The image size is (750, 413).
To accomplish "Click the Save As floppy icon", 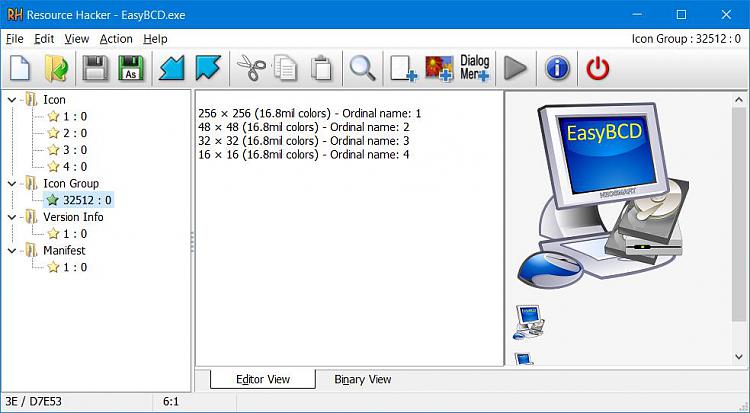I will coord(131,68).
